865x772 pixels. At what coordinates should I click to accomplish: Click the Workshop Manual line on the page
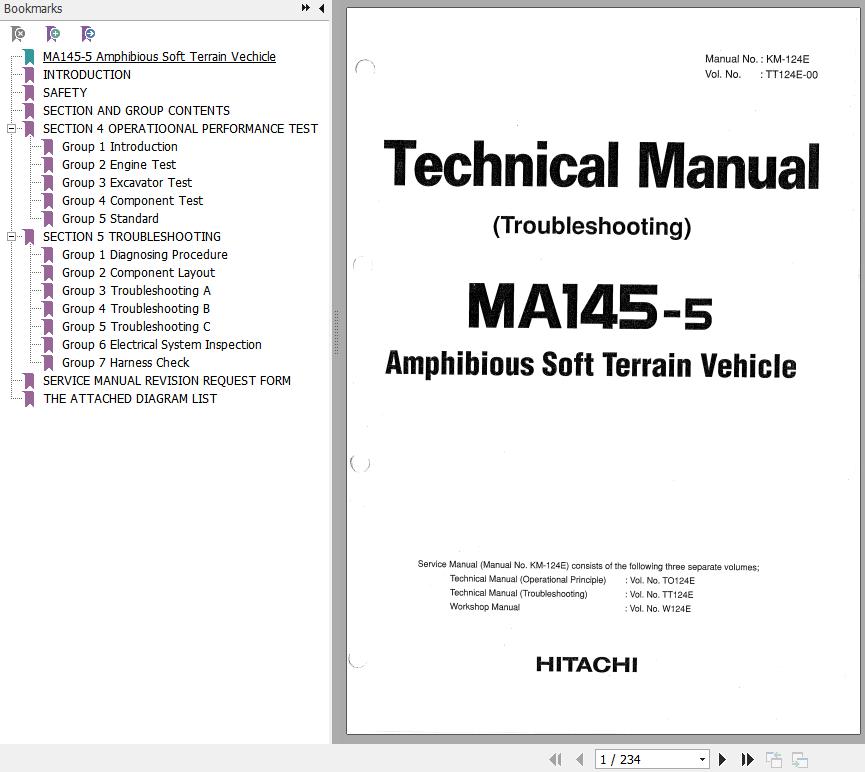[570, 608]
